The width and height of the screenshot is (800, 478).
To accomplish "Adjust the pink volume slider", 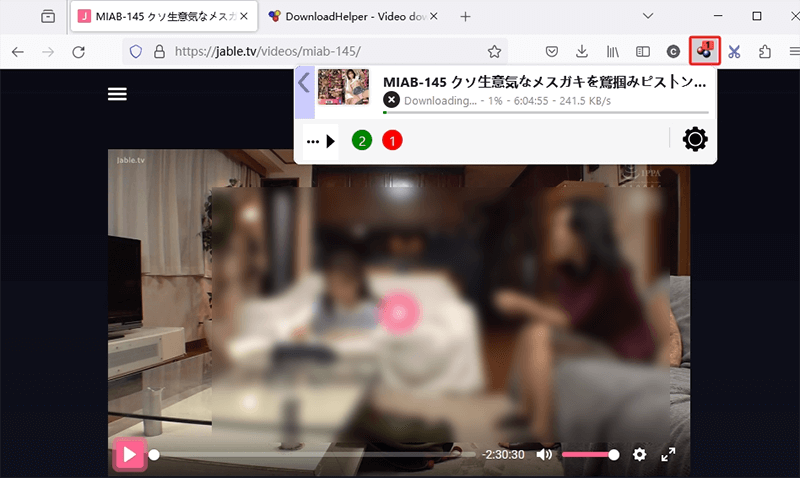I will pos(590,455).
